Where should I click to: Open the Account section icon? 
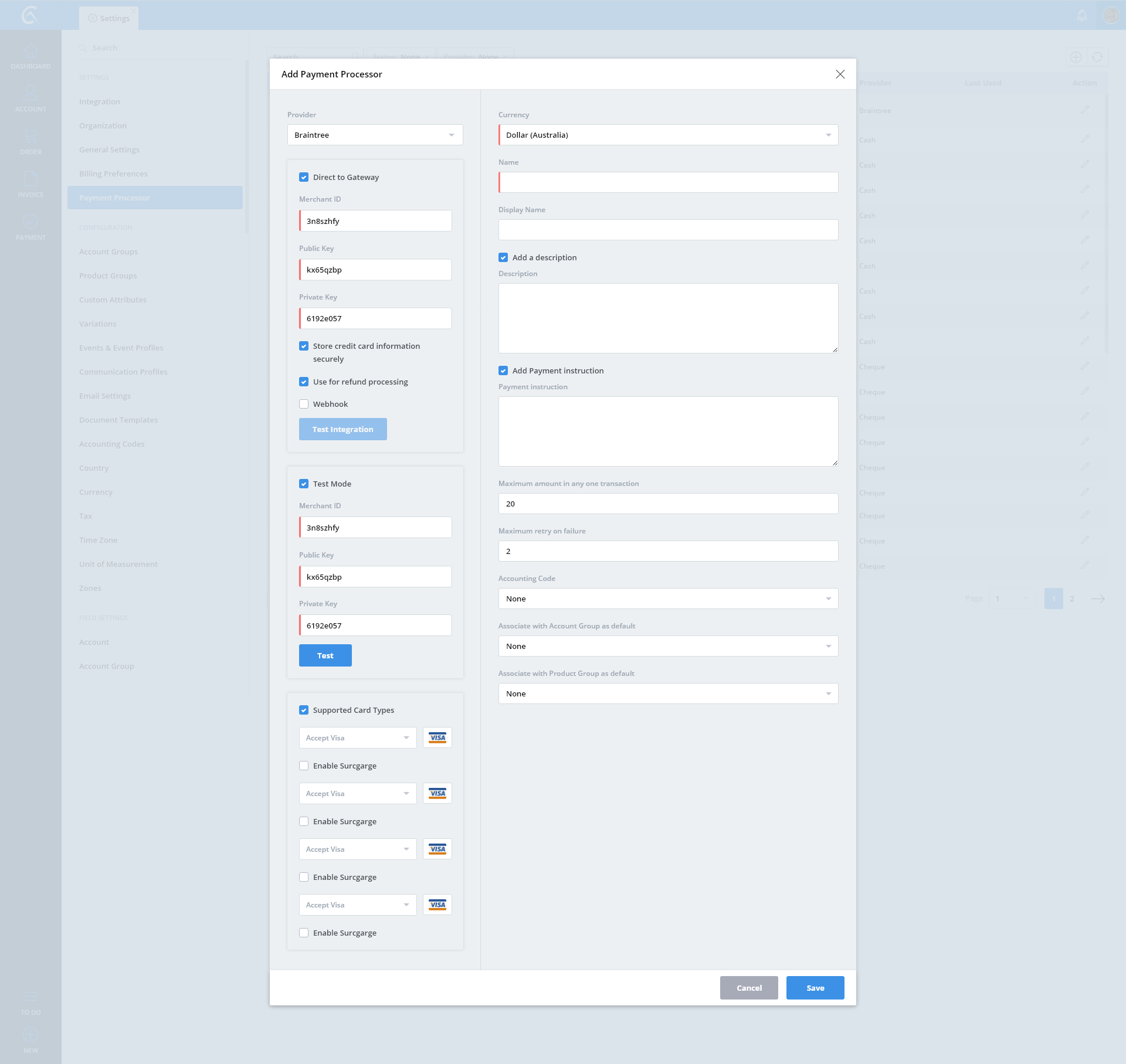[30, 94]
